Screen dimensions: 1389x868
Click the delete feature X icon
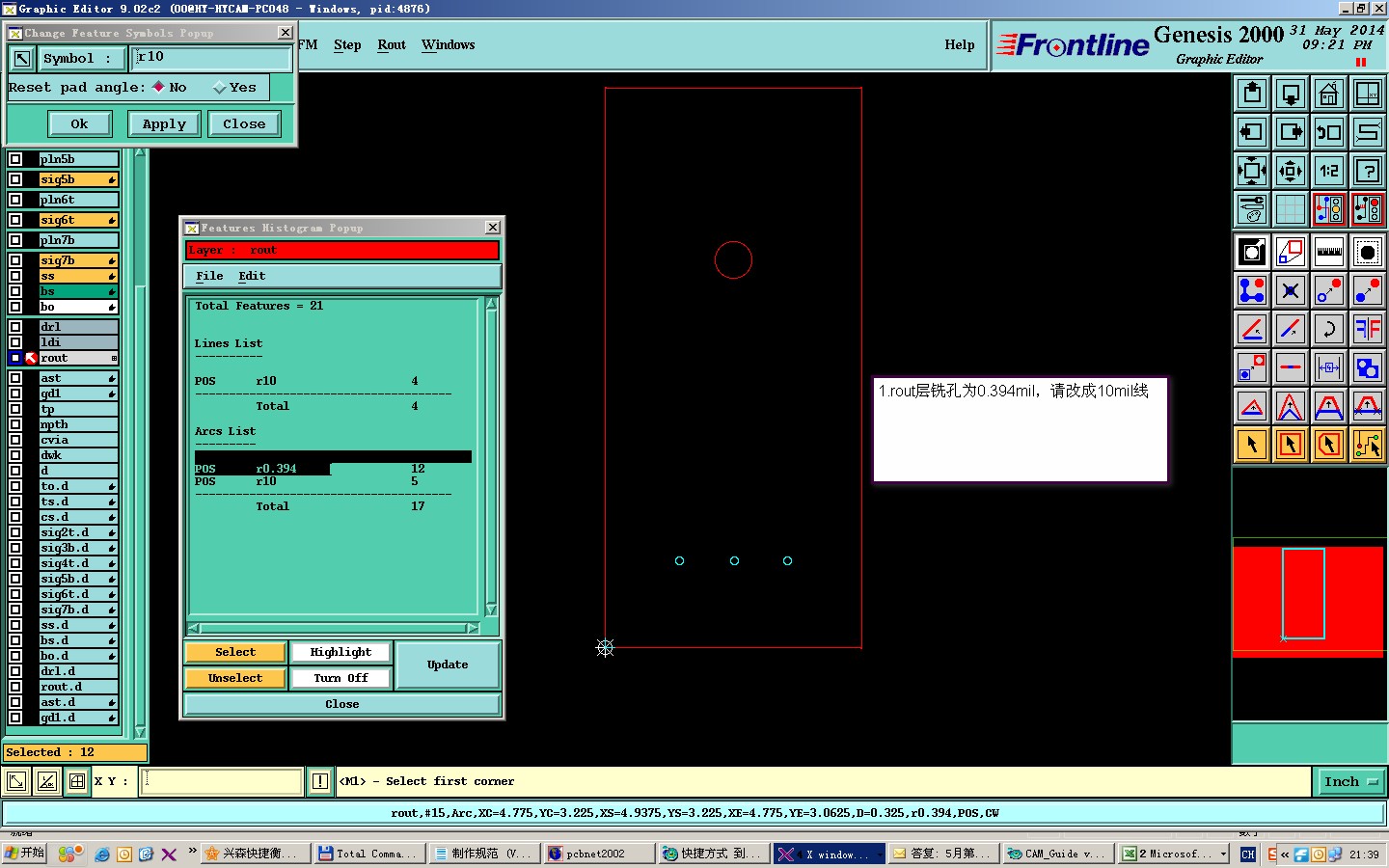point(1291,290)
